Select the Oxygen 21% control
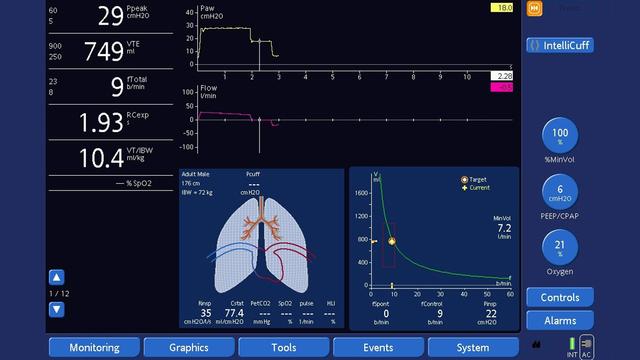Image resolution: width=640 pixels, height=360 pixels. coord(560,247)
